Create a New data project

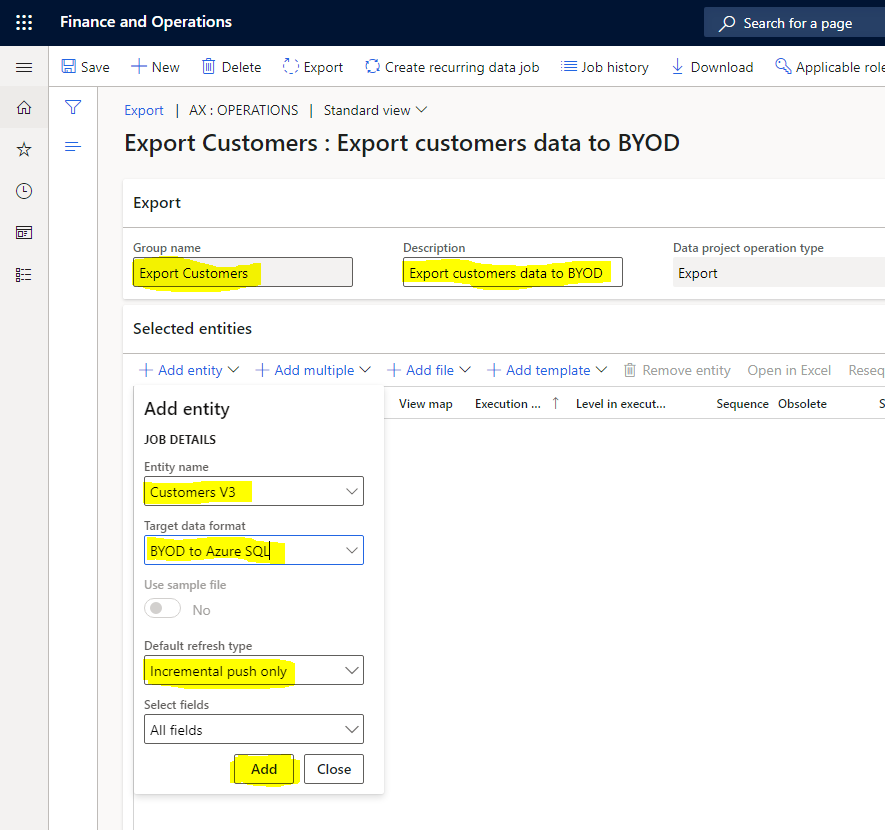pyautogui.click(x=155, y=67)
